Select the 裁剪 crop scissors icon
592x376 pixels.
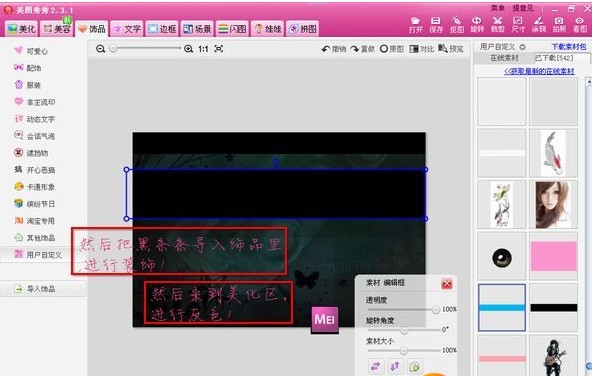[498, 25]
